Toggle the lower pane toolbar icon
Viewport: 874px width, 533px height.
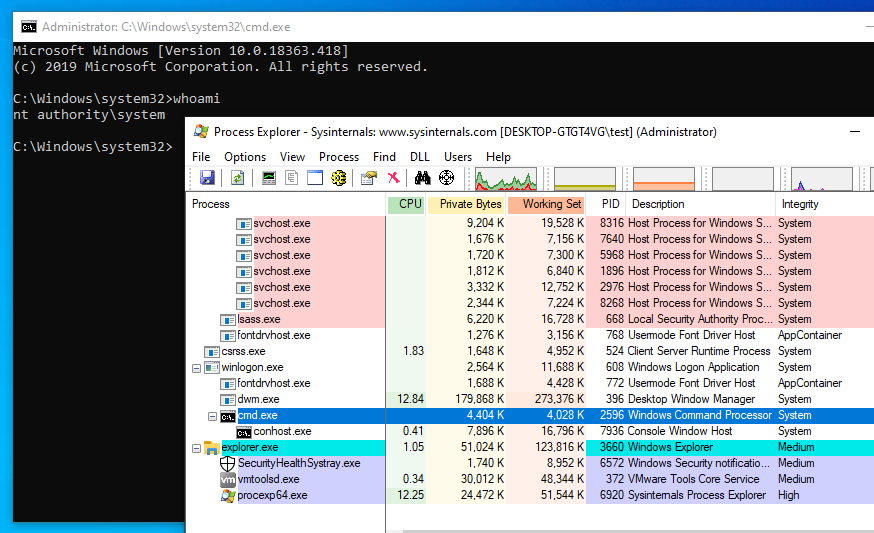point(315,178)
